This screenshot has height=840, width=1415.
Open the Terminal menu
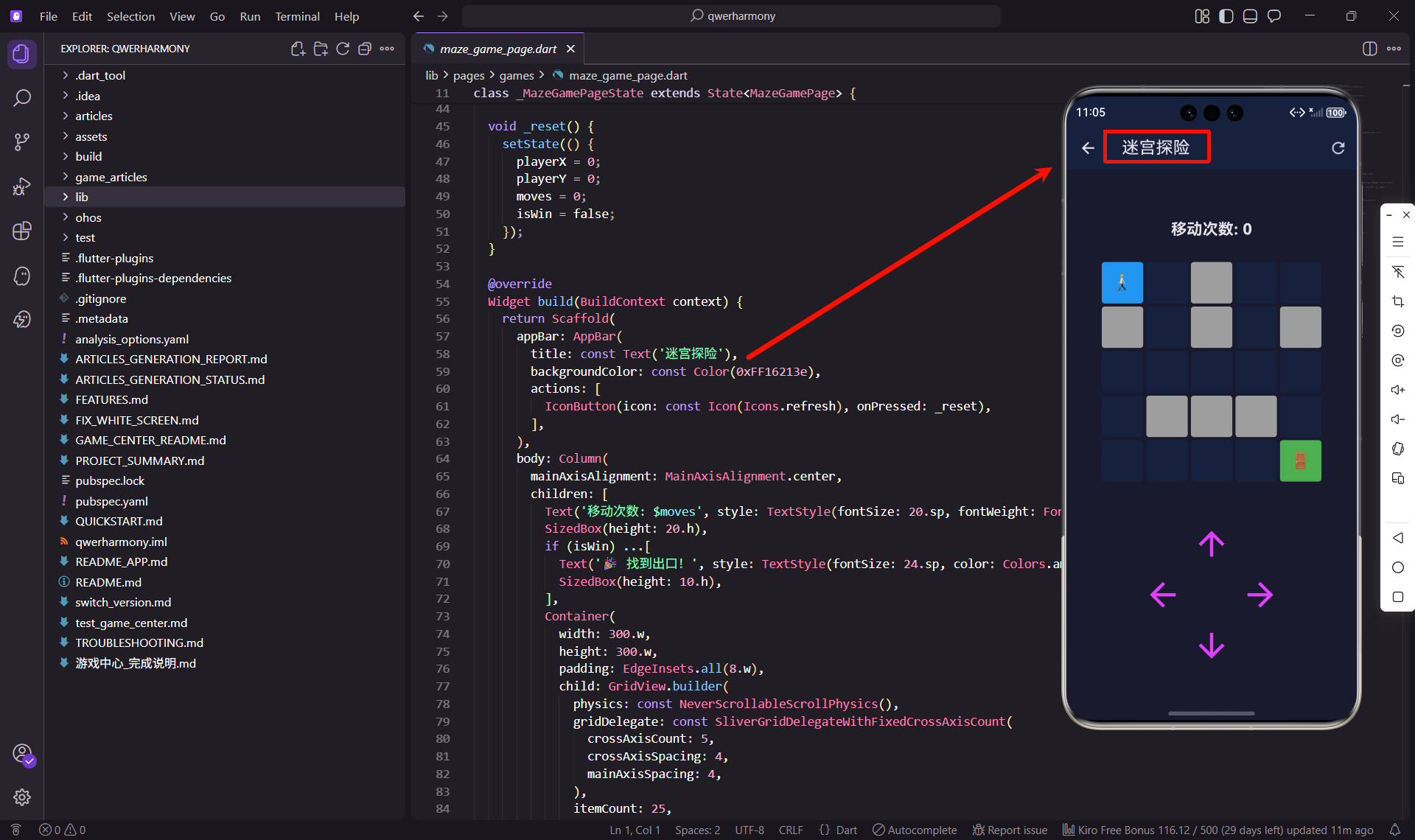[x=297, y=16]
